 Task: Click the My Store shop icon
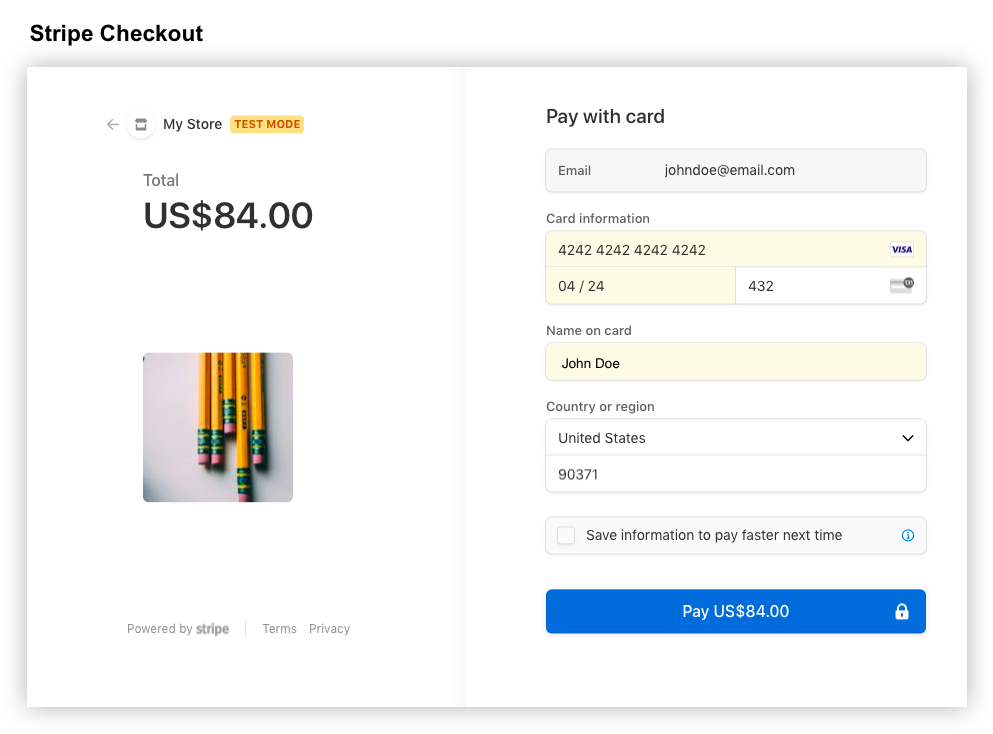[x=141, y=124]
